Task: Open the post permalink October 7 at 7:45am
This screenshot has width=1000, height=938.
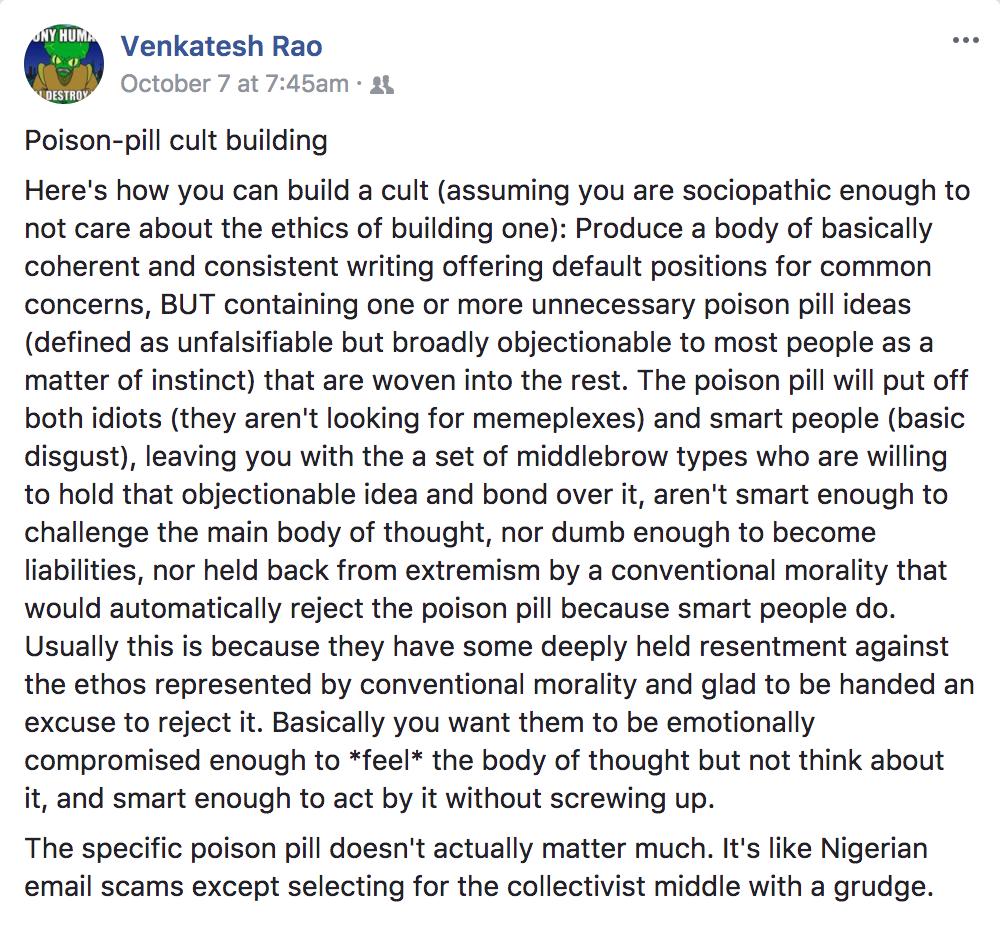Action: (235, 84)
